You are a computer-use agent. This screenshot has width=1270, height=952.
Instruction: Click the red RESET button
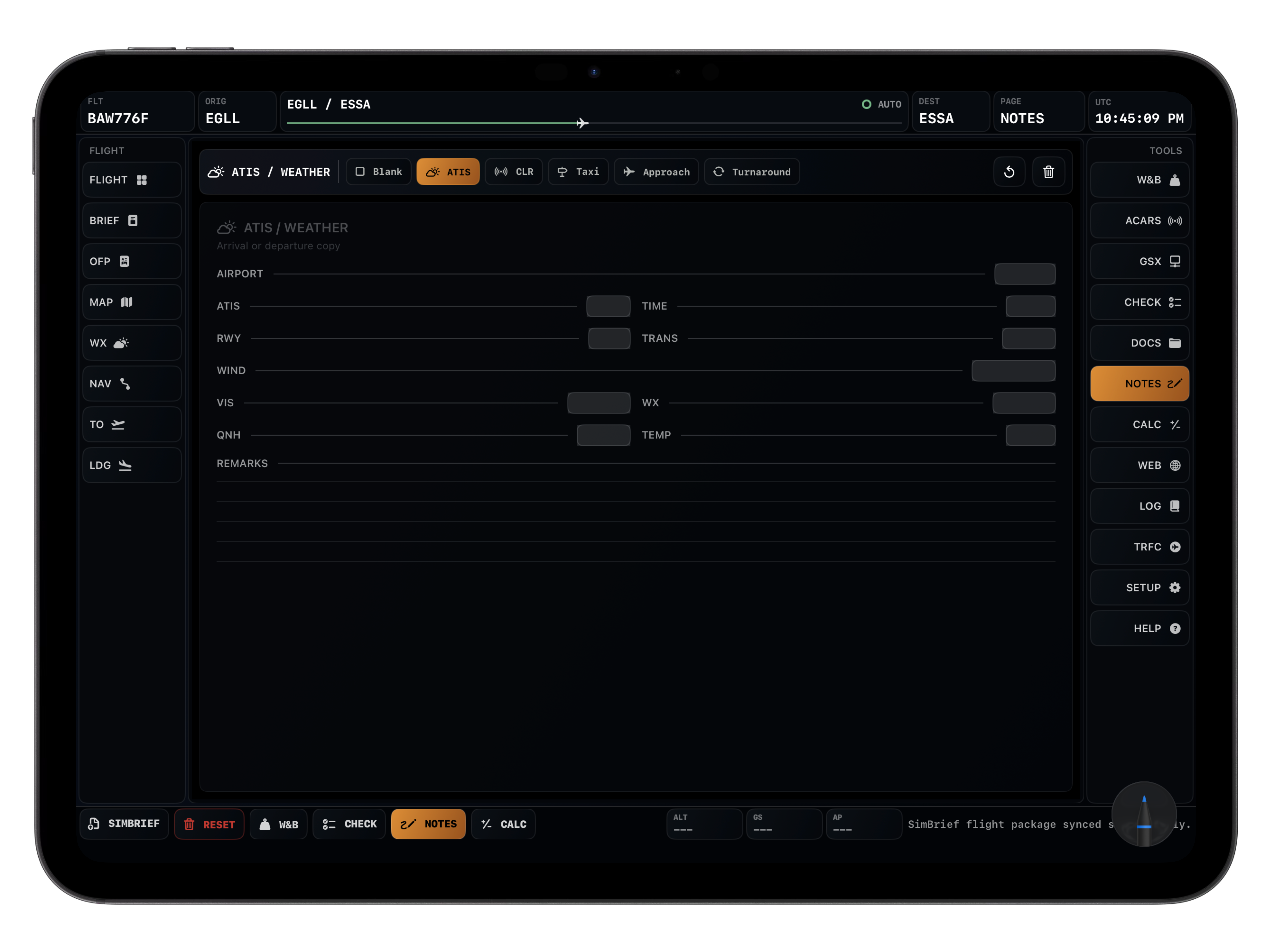pyautogui.click(x=209, y=824)
